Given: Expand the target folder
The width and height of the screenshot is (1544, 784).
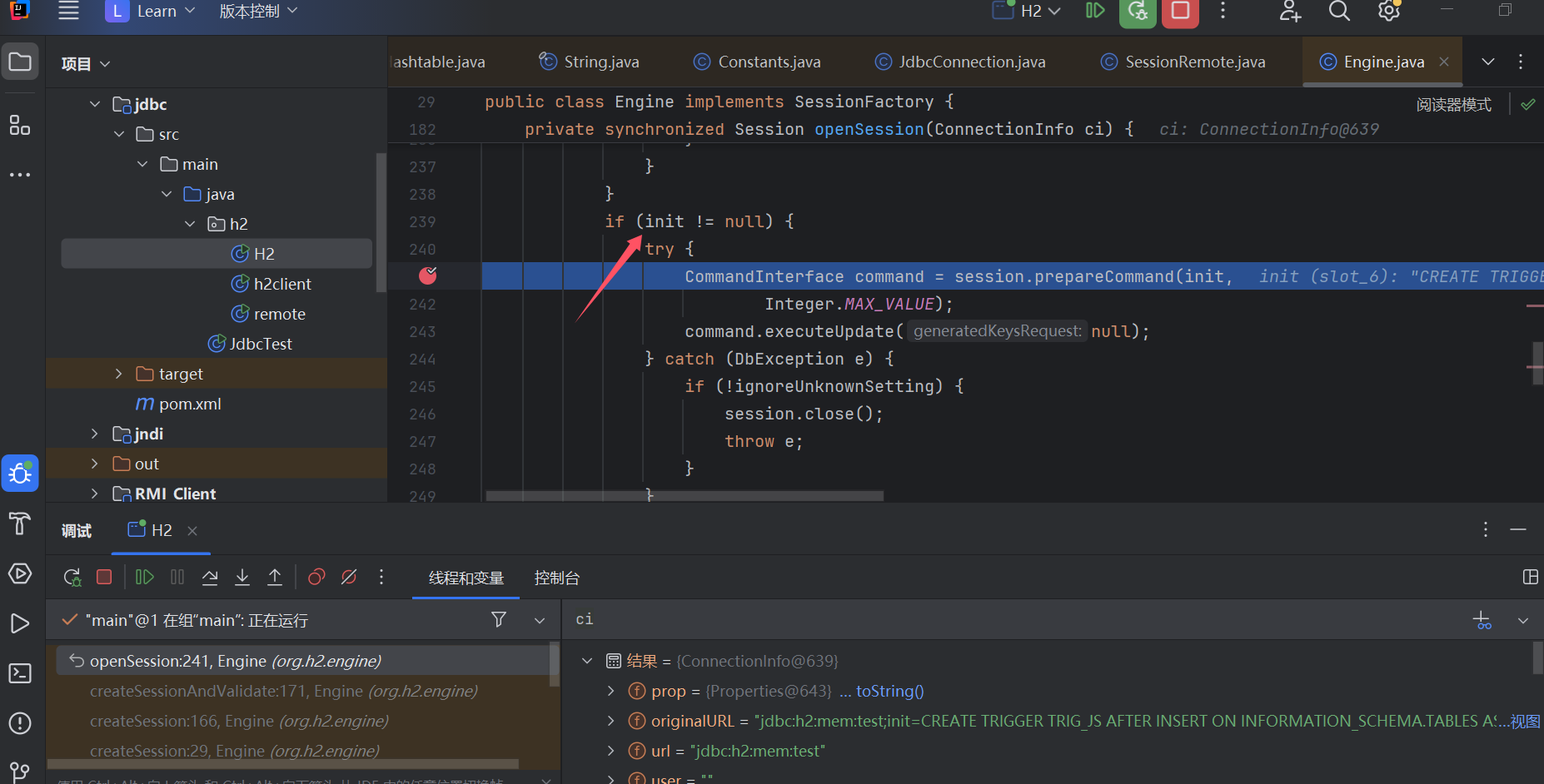Looking at the screenshot, I should point(118,374).
